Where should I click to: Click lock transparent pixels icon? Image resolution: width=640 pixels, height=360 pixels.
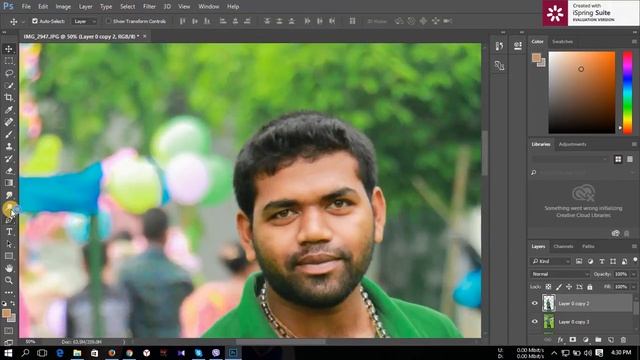point(548,287)
